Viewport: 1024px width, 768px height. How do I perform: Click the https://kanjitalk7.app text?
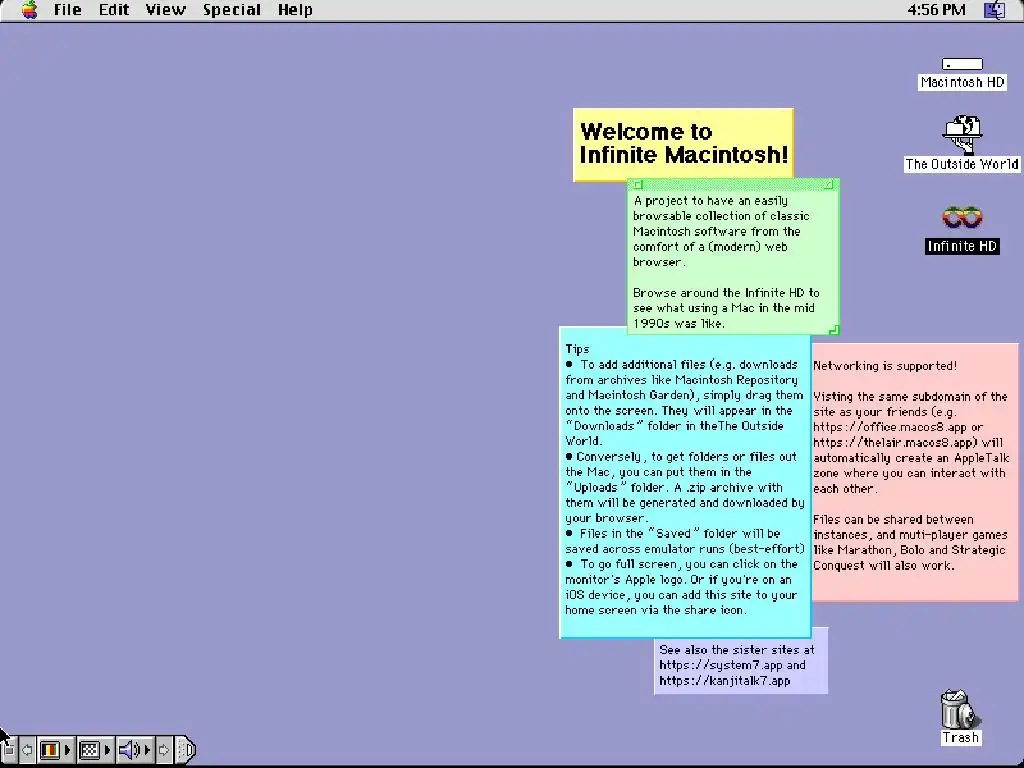pyautogui.click(x=725, y=680)
